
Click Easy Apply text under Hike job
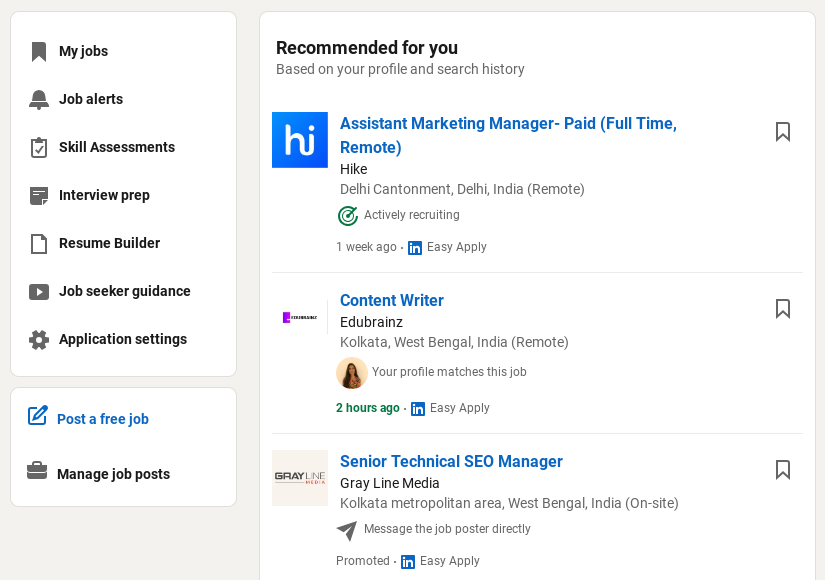457,247
